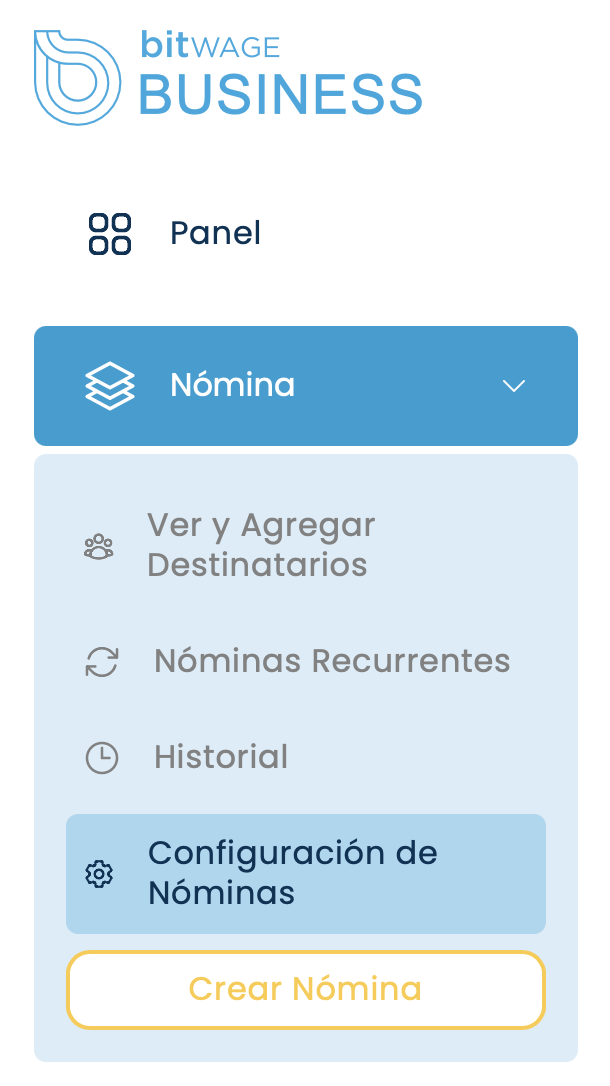Click the gear icon for Configuración de Nóminas
This screenshot has height=1086, width=610.
coord(99,874)
